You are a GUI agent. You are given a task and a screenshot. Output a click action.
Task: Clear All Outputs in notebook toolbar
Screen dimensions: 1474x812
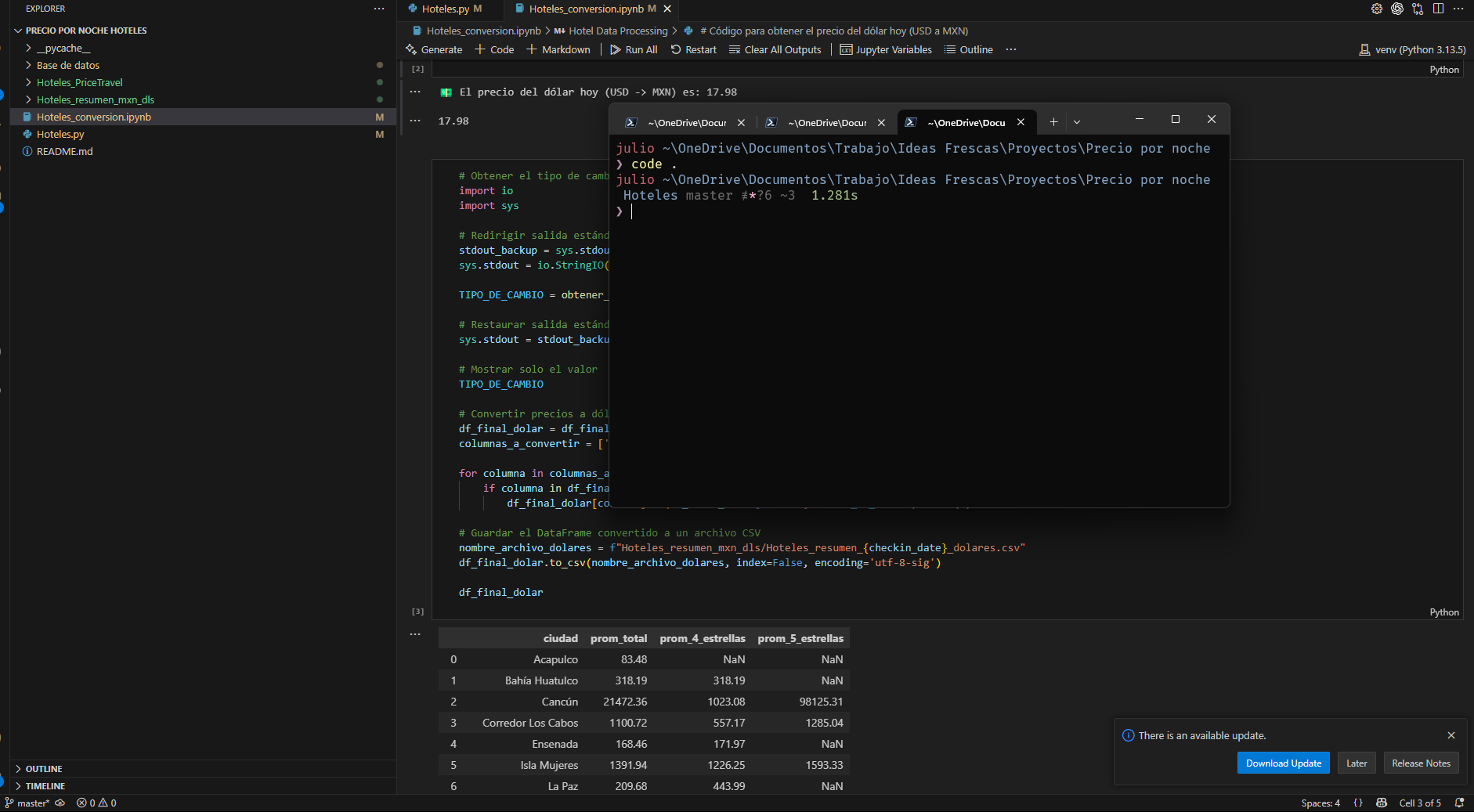pos(775,49)
